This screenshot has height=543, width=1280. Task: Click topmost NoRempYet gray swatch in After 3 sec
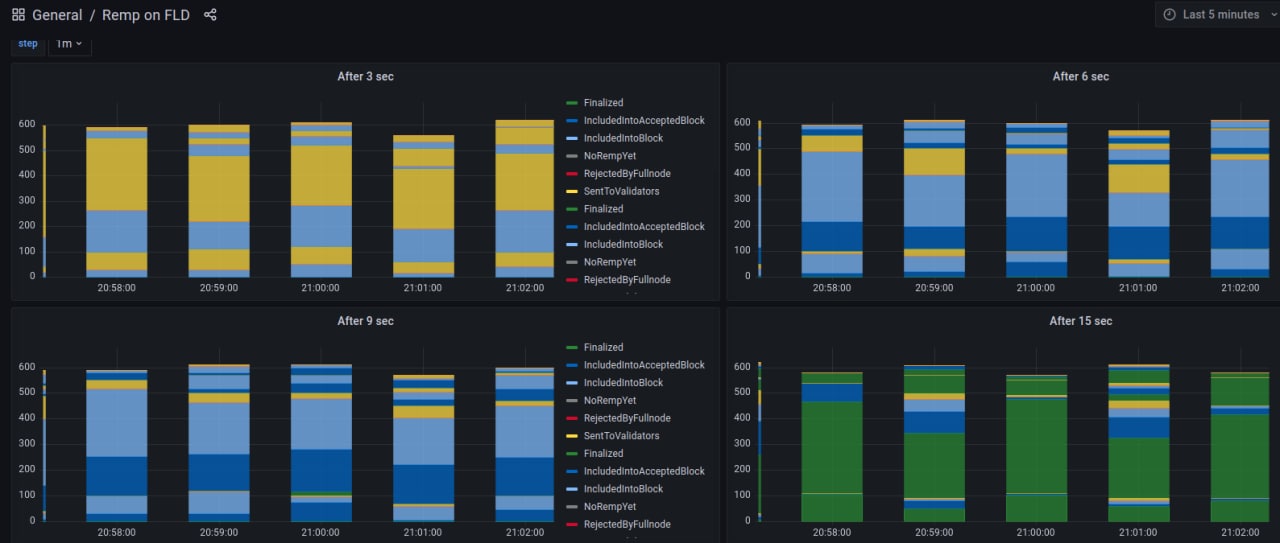(572, 156)
